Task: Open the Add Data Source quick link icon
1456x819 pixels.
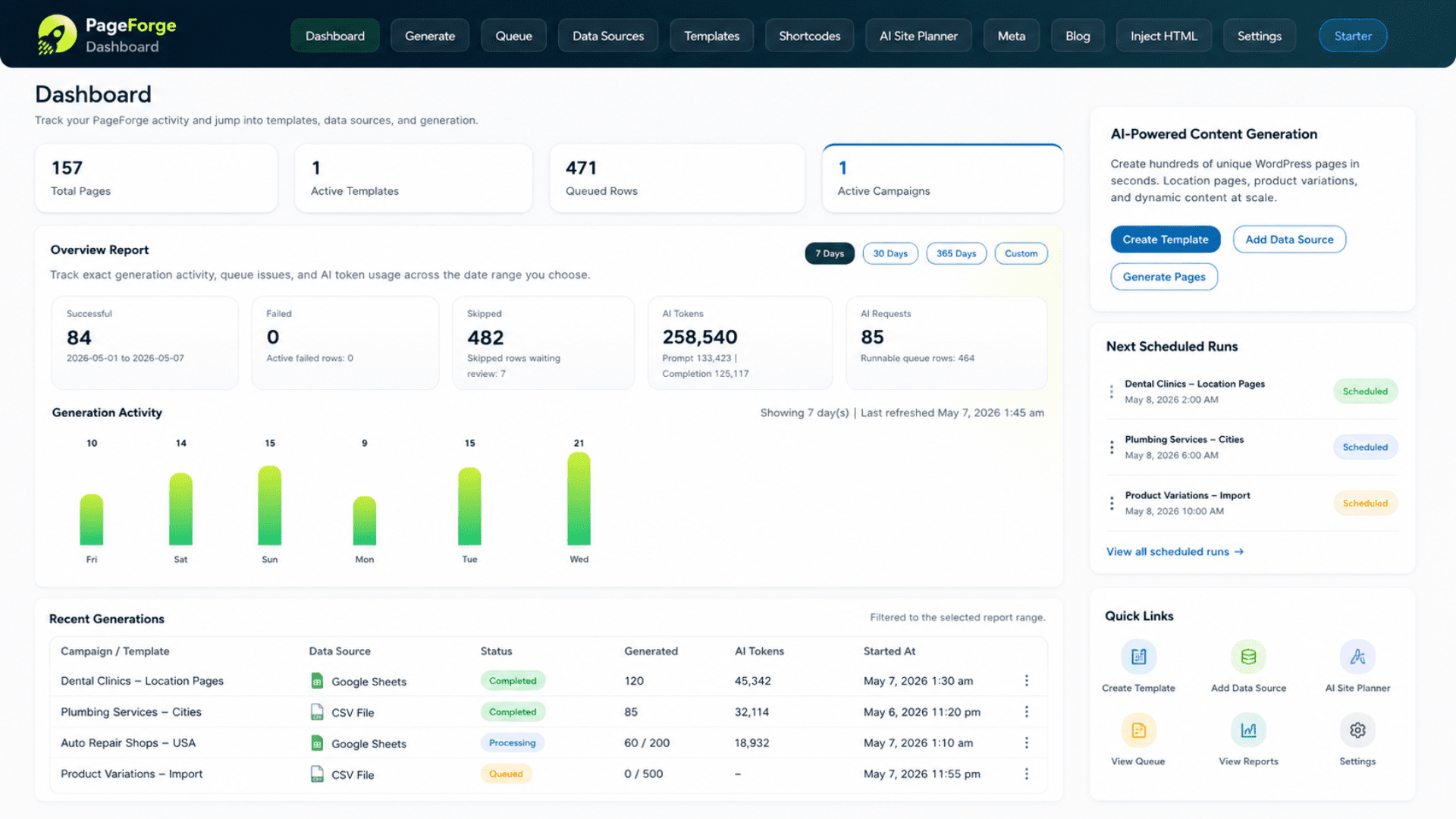Action: pos(1248,657)
